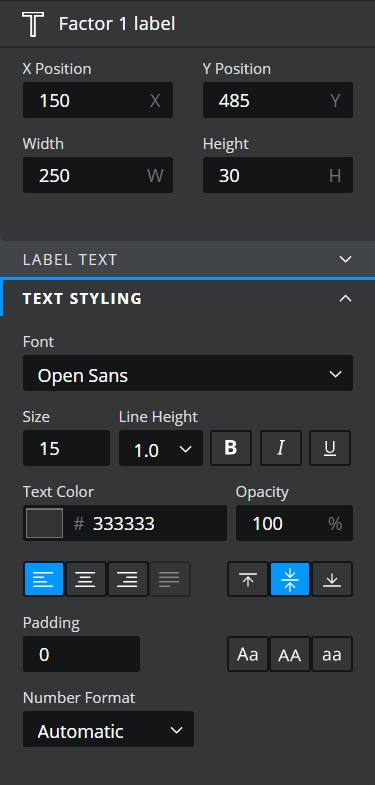Toggle Underline text formatting
Screen dimensions: 375x785
pos(330,448)
